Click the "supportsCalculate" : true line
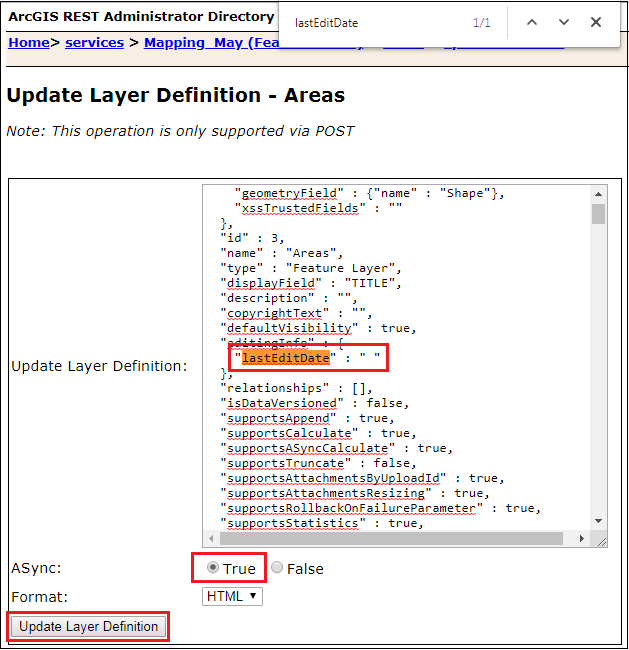 pyautogui.click(x=318, y=433)
